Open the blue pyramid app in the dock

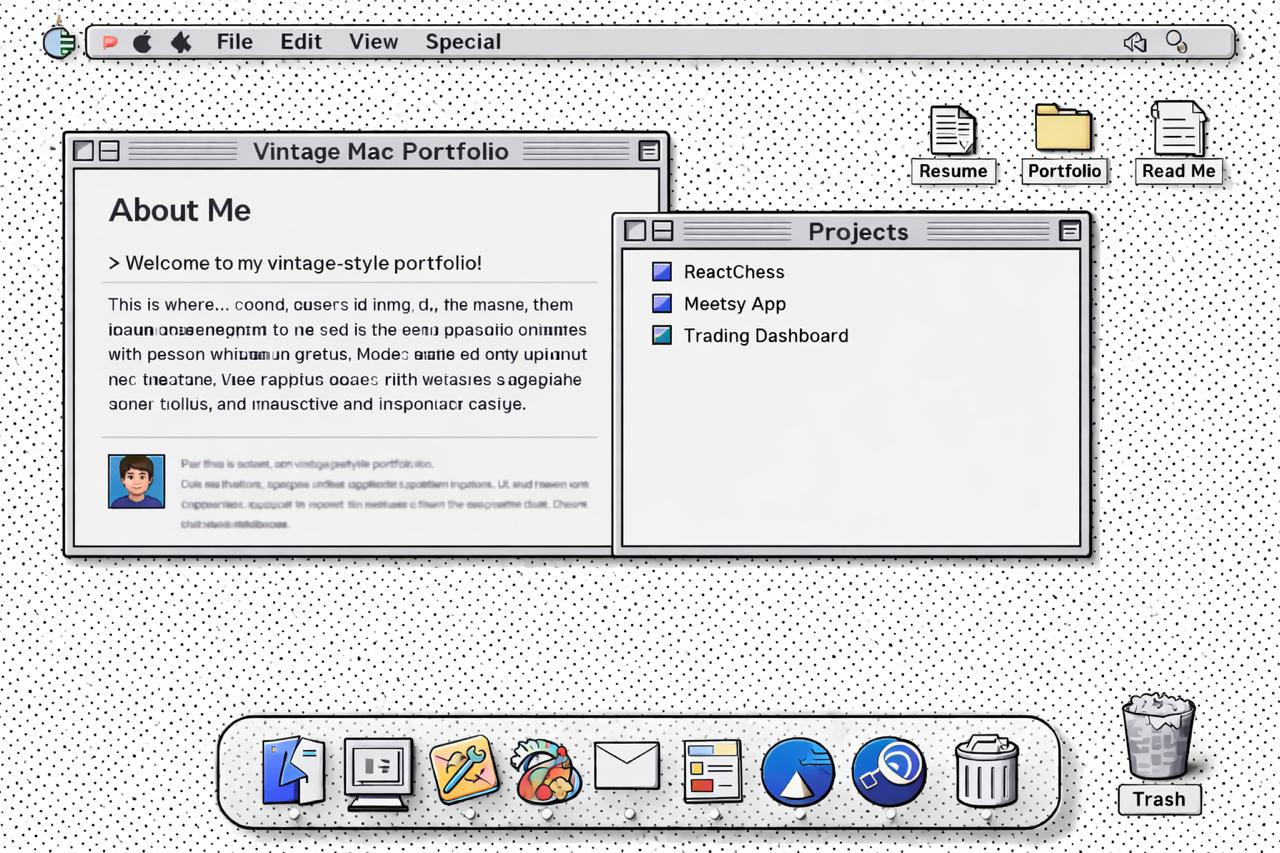797,772
